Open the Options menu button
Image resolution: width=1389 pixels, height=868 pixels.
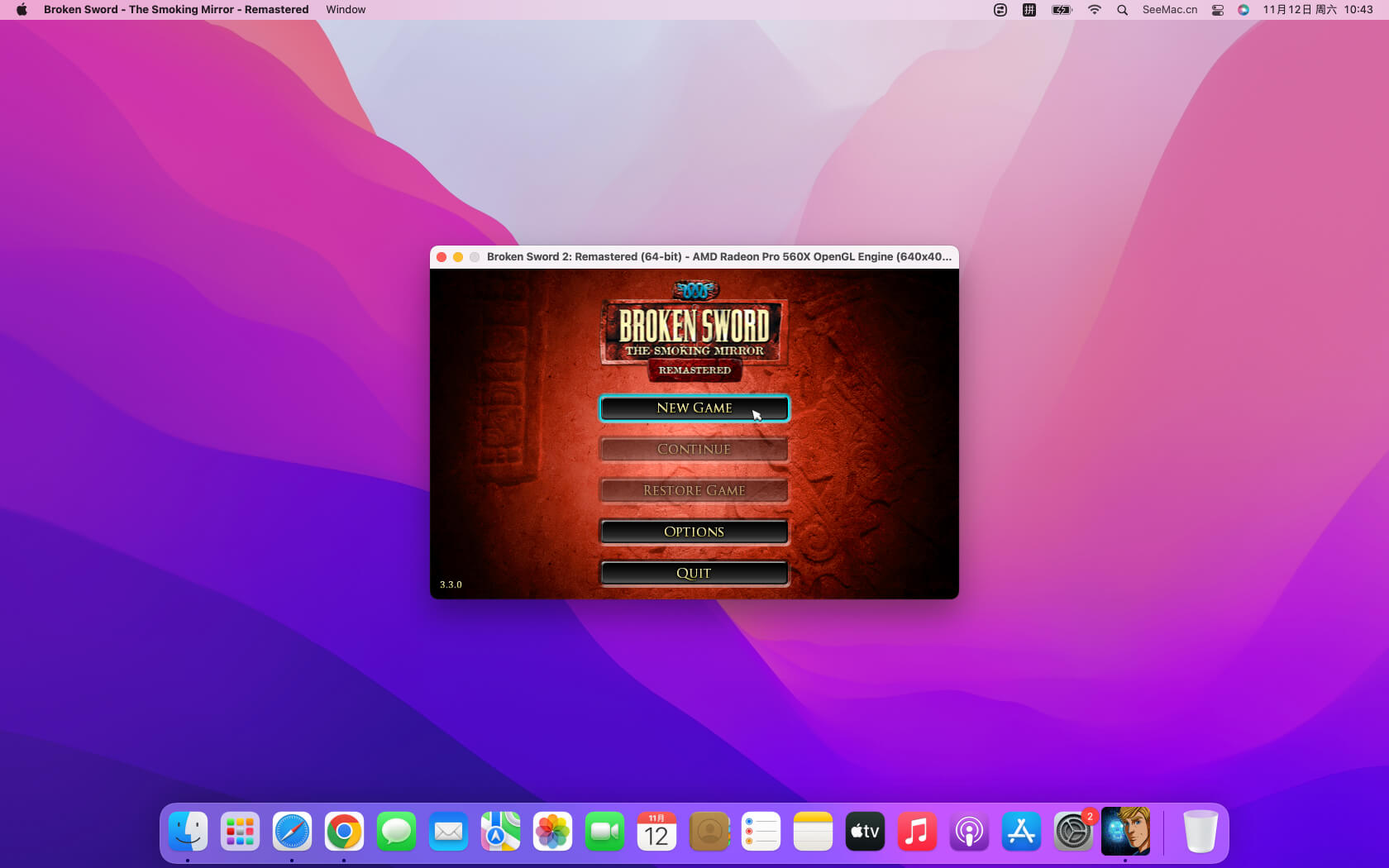pos(694,532)
